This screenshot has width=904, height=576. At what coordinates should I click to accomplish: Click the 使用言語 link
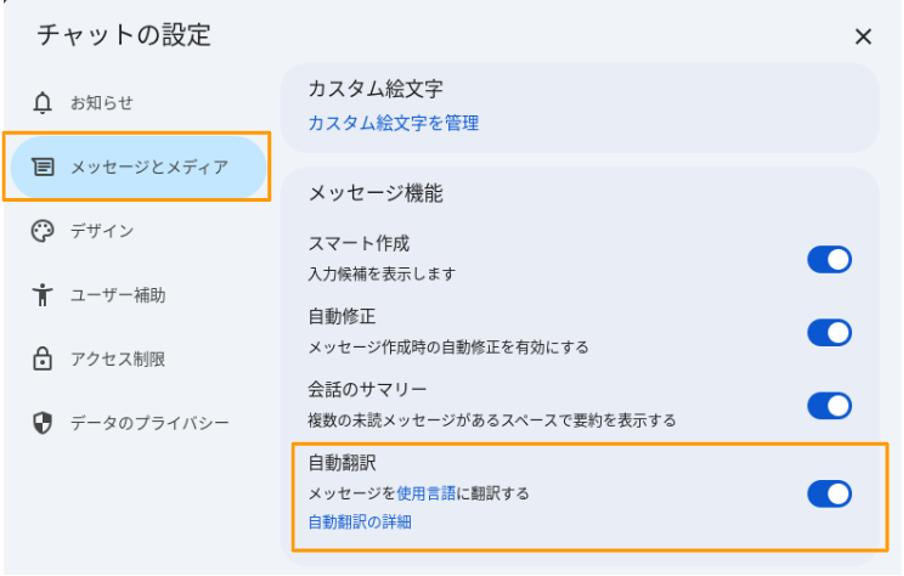click(426, 494)
